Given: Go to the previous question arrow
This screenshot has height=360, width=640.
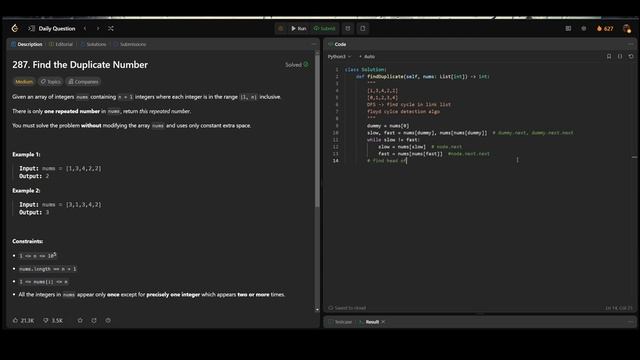Looking at the screenshot, I should (85, 29).
